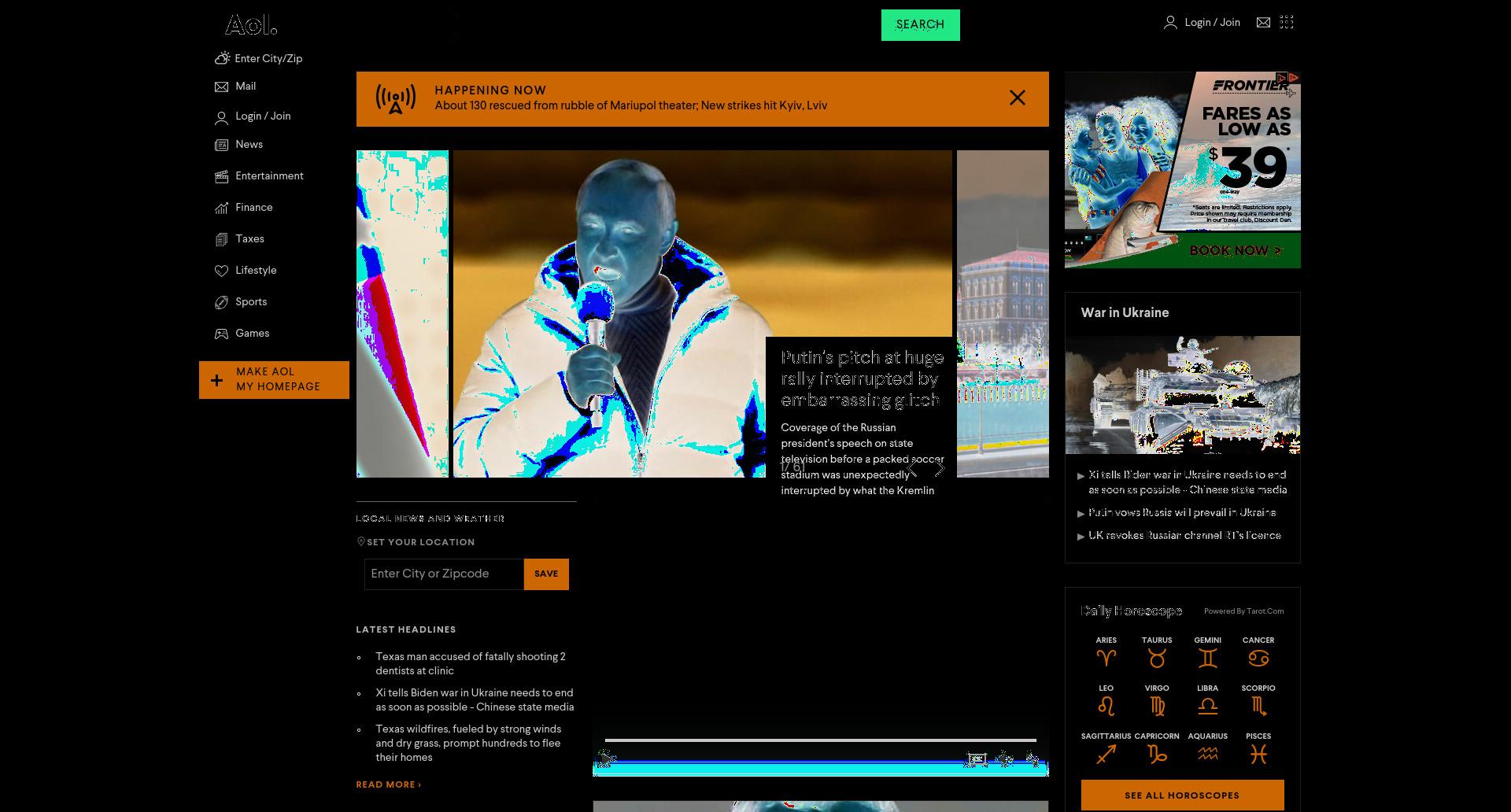Image resolution: width=1511 pixels, height=812 pixels.
Task: Click the Games controller icon
Action: tap(222, 334)
